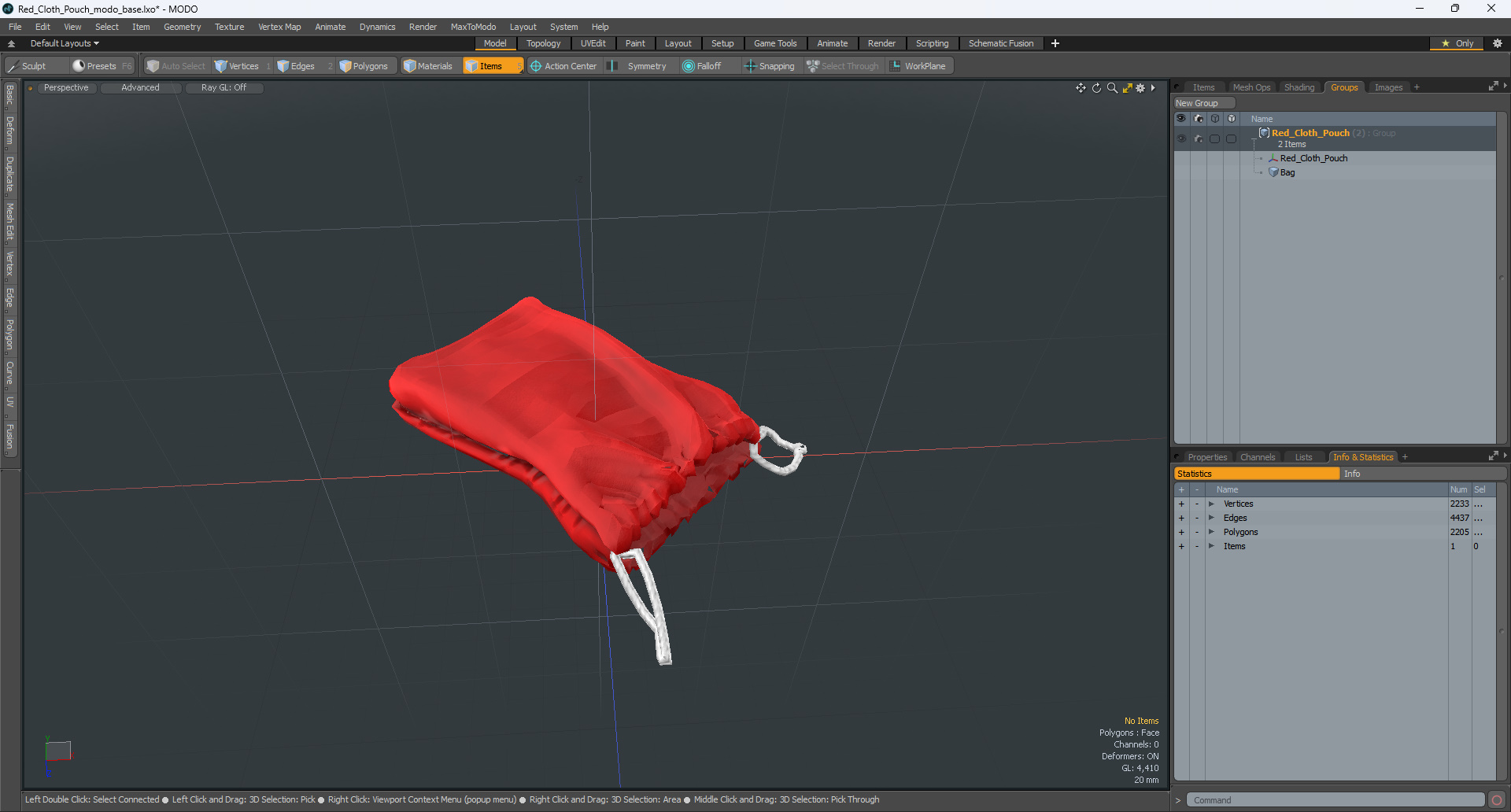Select Statistics sub-tab
This screenshot has width=1511, height=812.
point(1257,474)
